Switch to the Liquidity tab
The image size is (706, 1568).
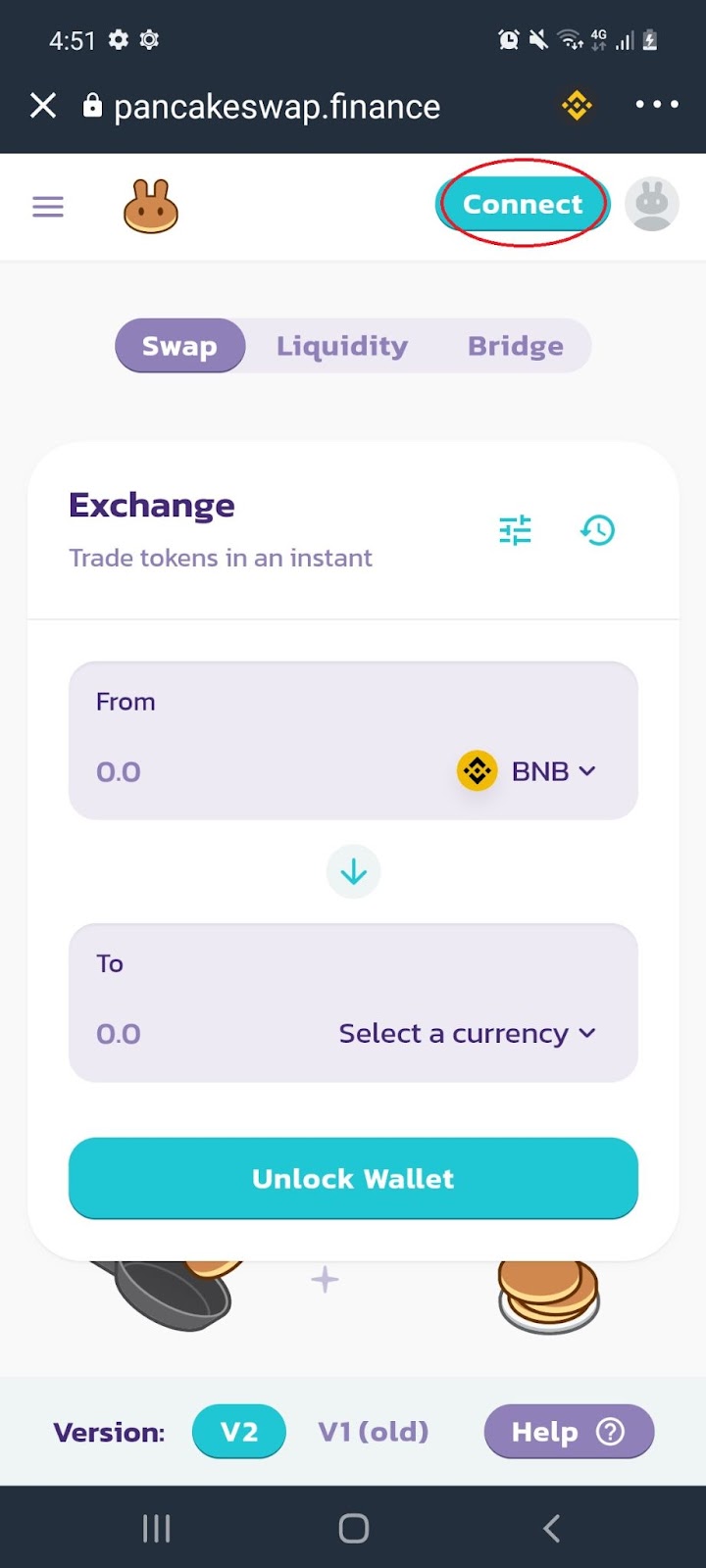click(342, 346)
